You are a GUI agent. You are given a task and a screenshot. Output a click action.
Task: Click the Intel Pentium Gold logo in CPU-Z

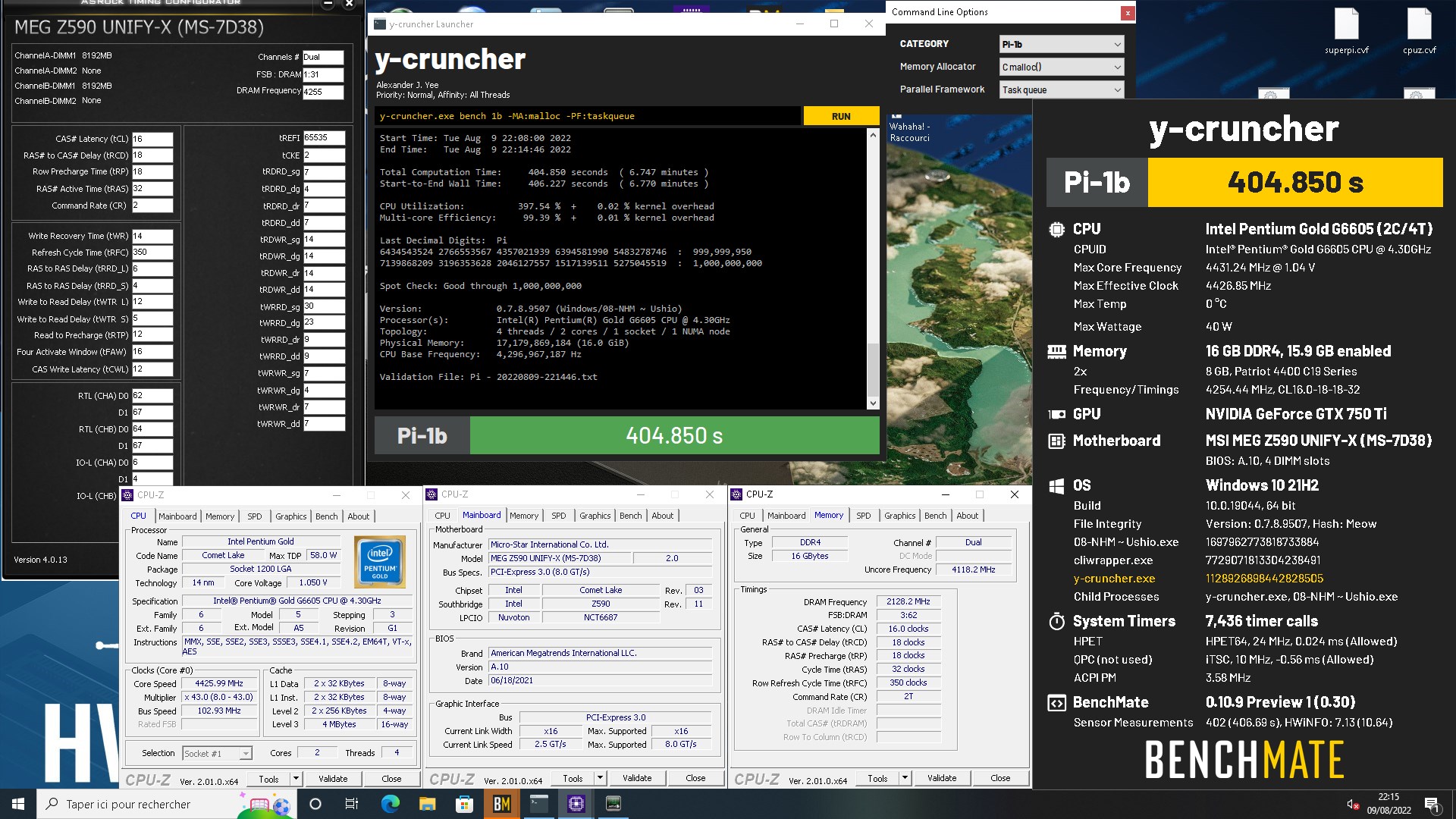380,561
